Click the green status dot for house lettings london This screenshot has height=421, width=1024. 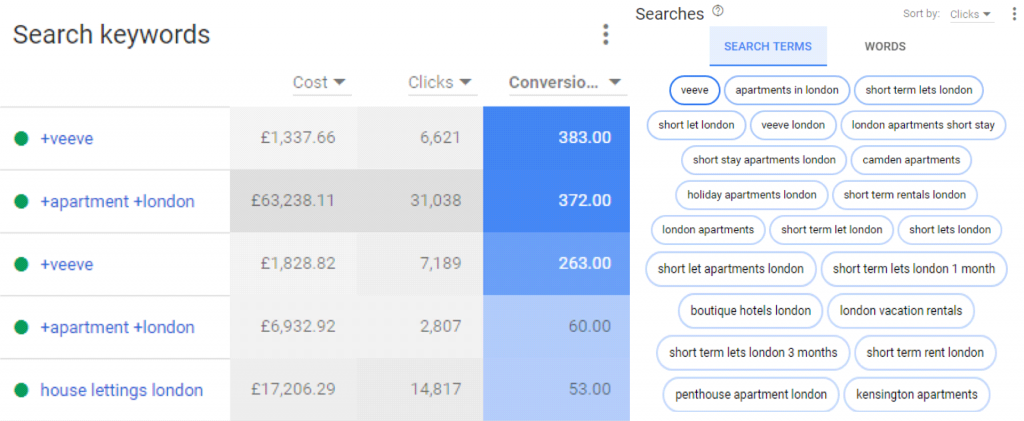[22, 390]
